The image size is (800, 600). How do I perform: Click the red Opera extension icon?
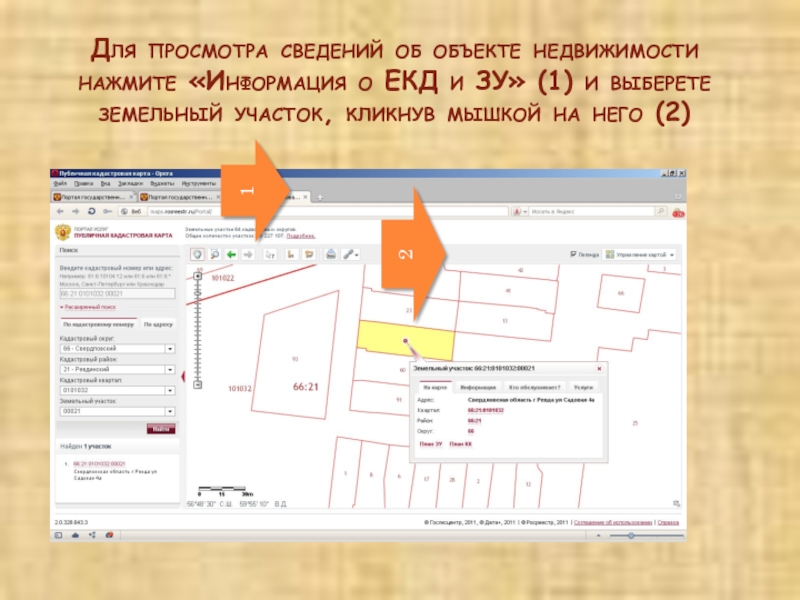click(x=678, y=213)
